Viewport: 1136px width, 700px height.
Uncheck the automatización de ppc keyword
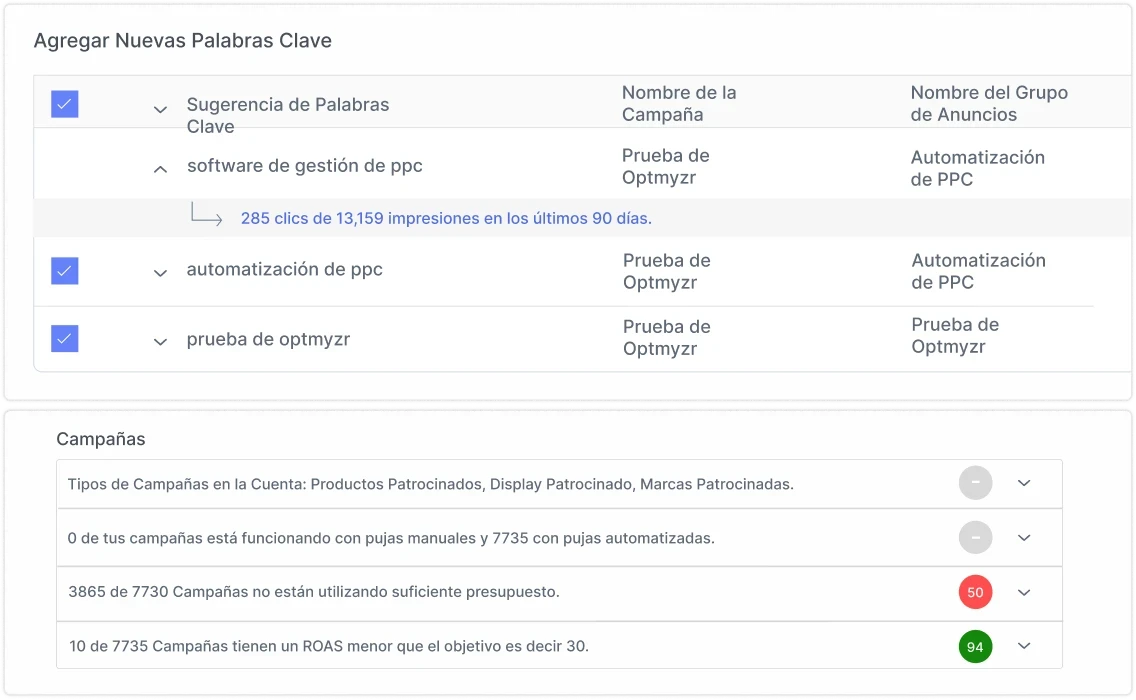64,270
